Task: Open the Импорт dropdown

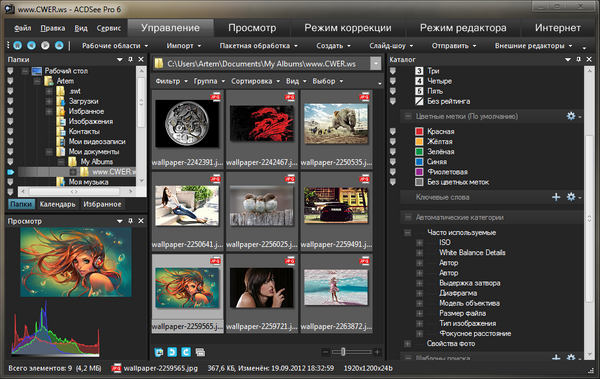Action: 184,46
